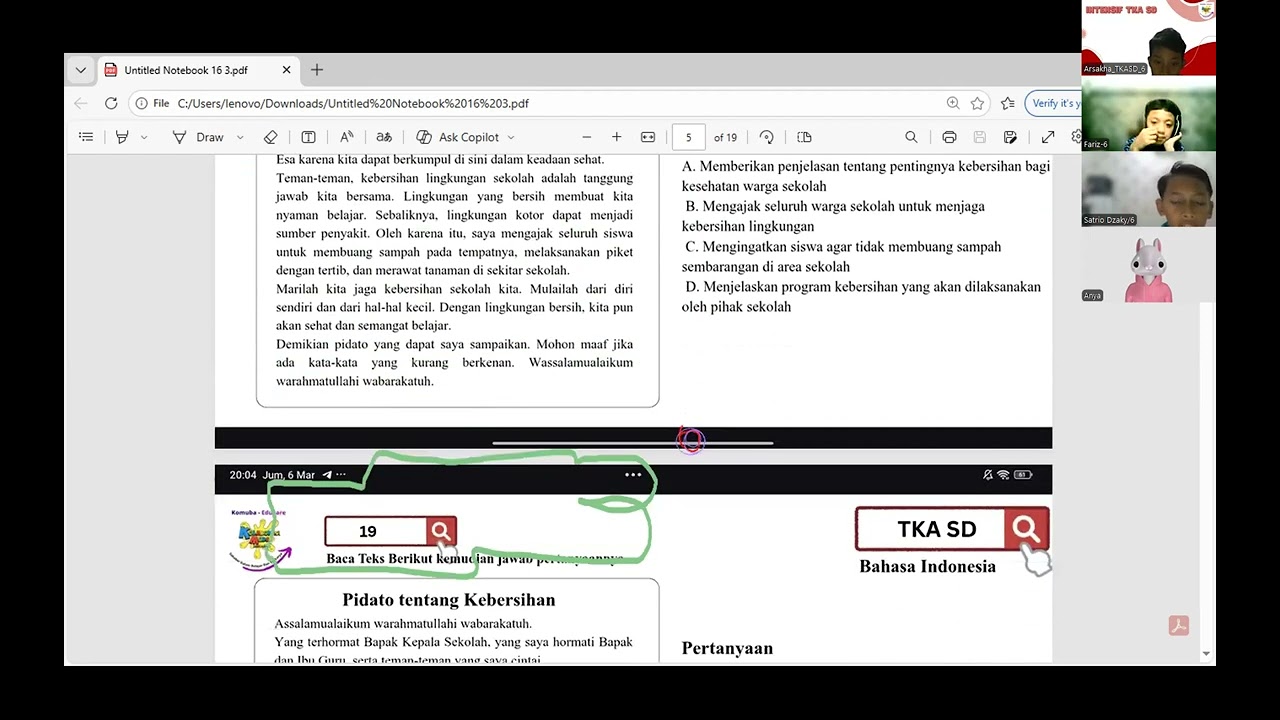Enter full screen PDF view
1280x720 pixels.
[x=1048, y=137]
